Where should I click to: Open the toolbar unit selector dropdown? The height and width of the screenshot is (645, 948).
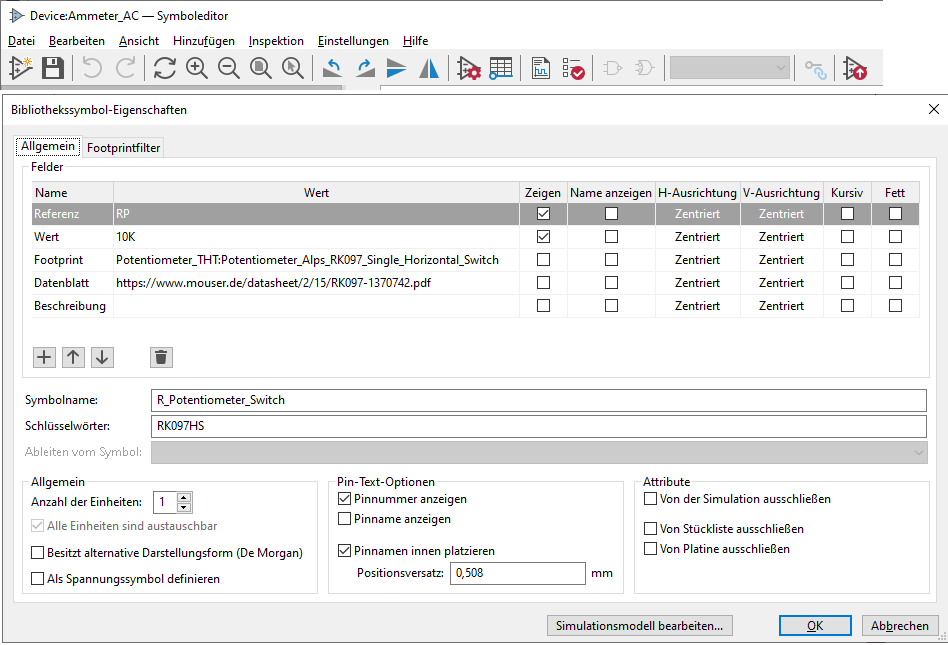pos(730,68)
